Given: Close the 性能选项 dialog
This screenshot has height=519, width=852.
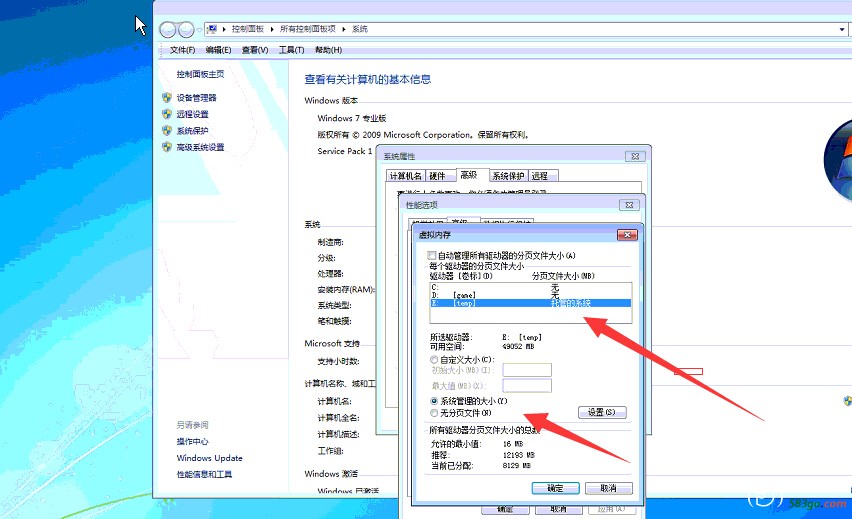Looking at the screenshot, I should point(629,205).
